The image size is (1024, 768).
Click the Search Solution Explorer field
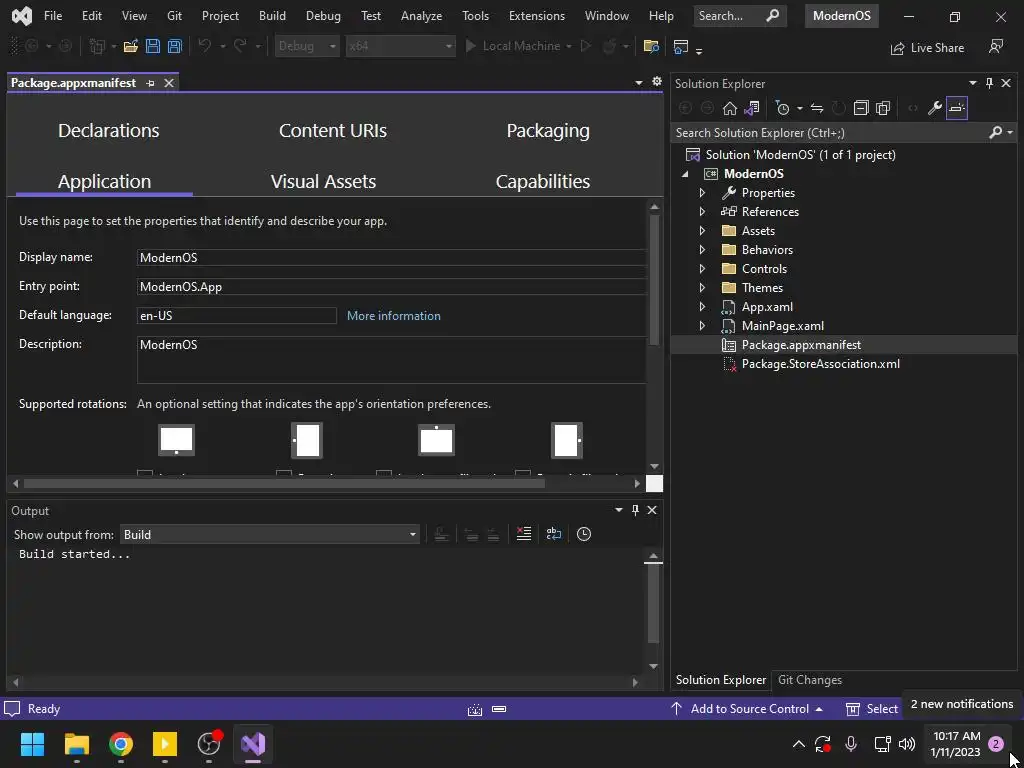(831, 133)
